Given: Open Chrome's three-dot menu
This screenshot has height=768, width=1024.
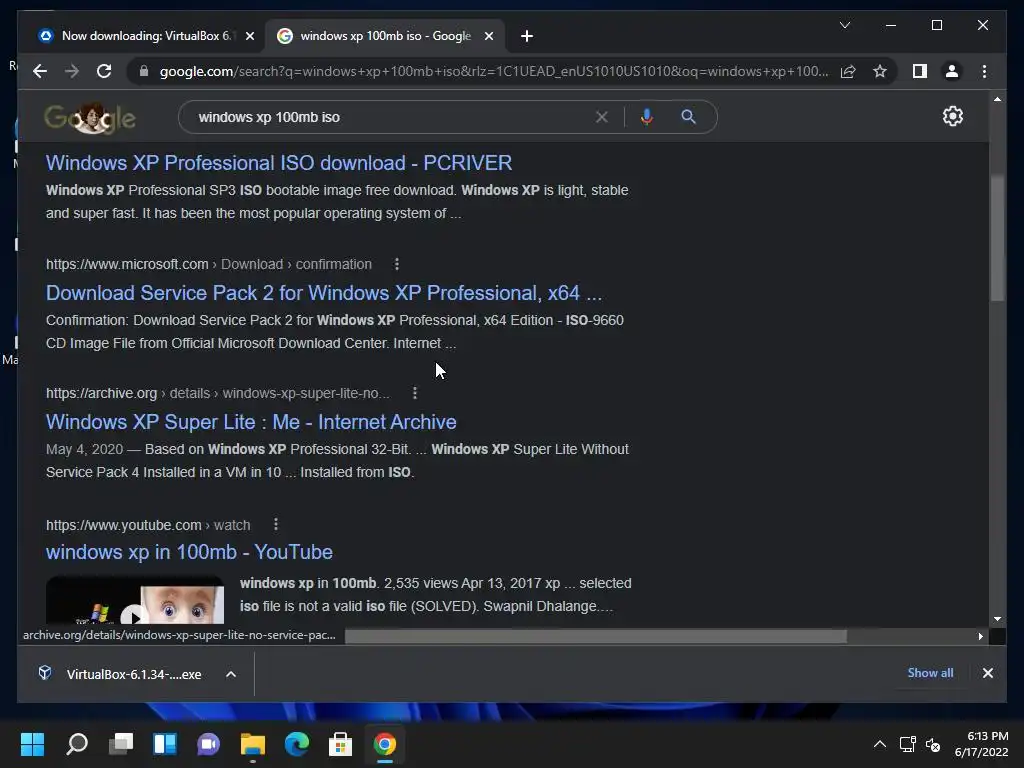Looking at the screenshot, I should point(984,71).
